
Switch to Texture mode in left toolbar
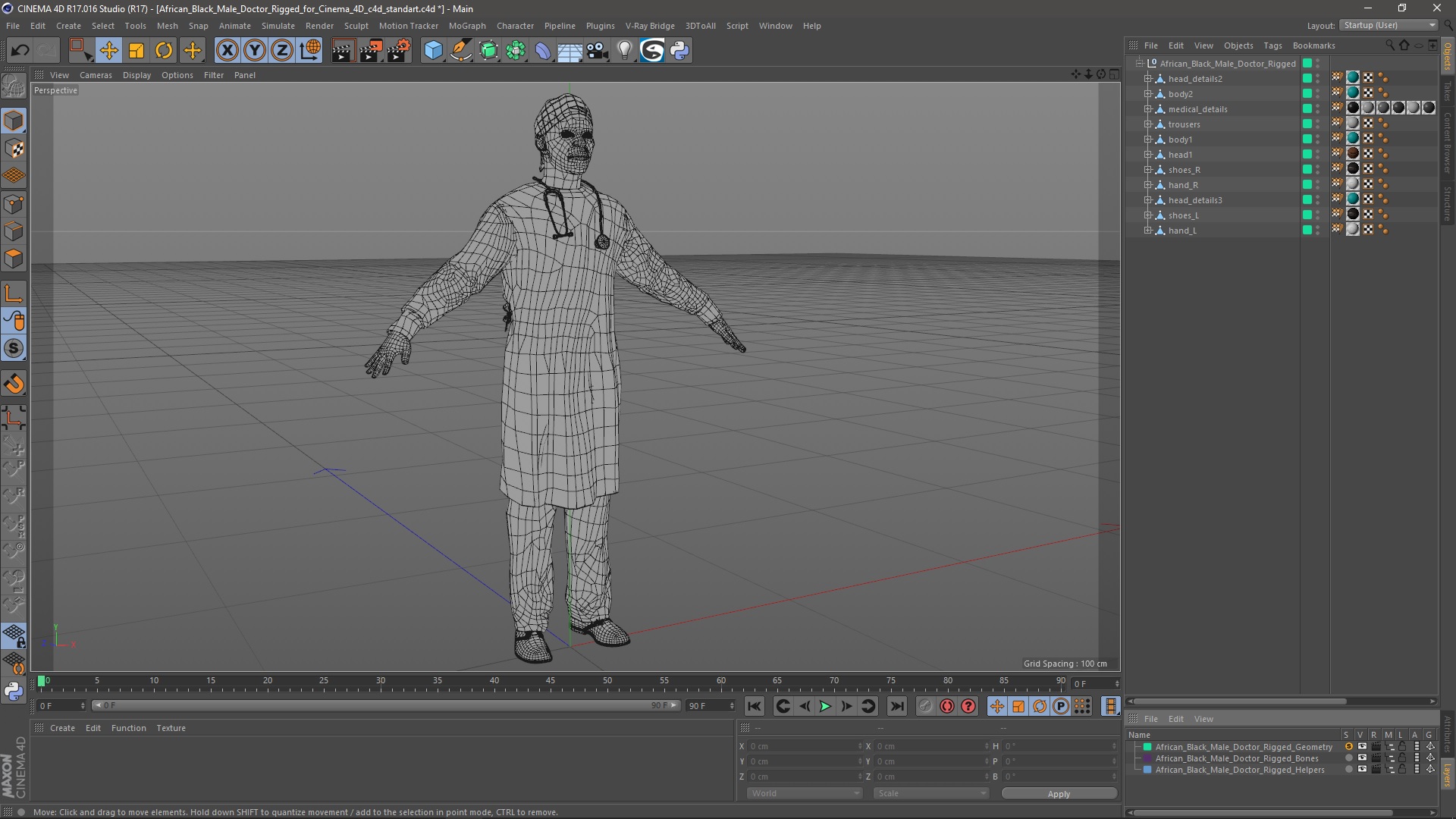14,149
